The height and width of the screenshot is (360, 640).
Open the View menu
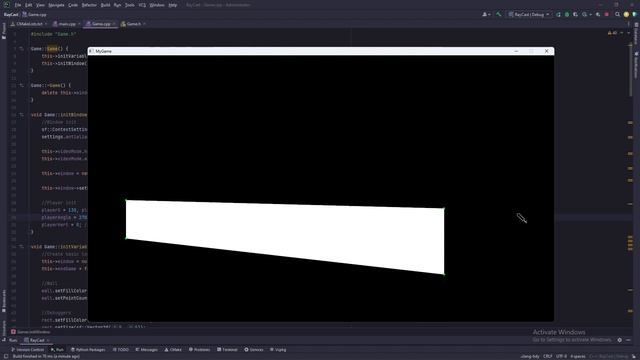coord(40,5)
